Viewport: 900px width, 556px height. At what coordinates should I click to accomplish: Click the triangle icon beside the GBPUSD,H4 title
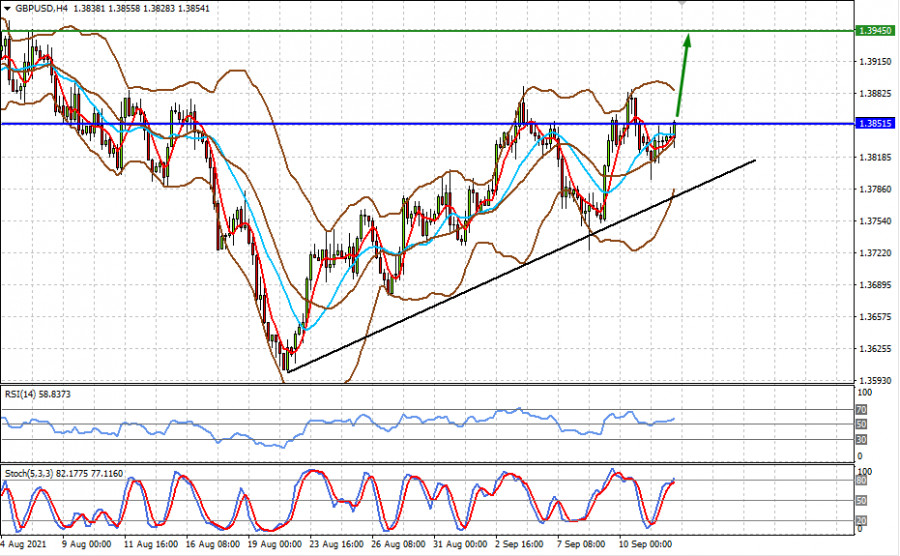6,8
